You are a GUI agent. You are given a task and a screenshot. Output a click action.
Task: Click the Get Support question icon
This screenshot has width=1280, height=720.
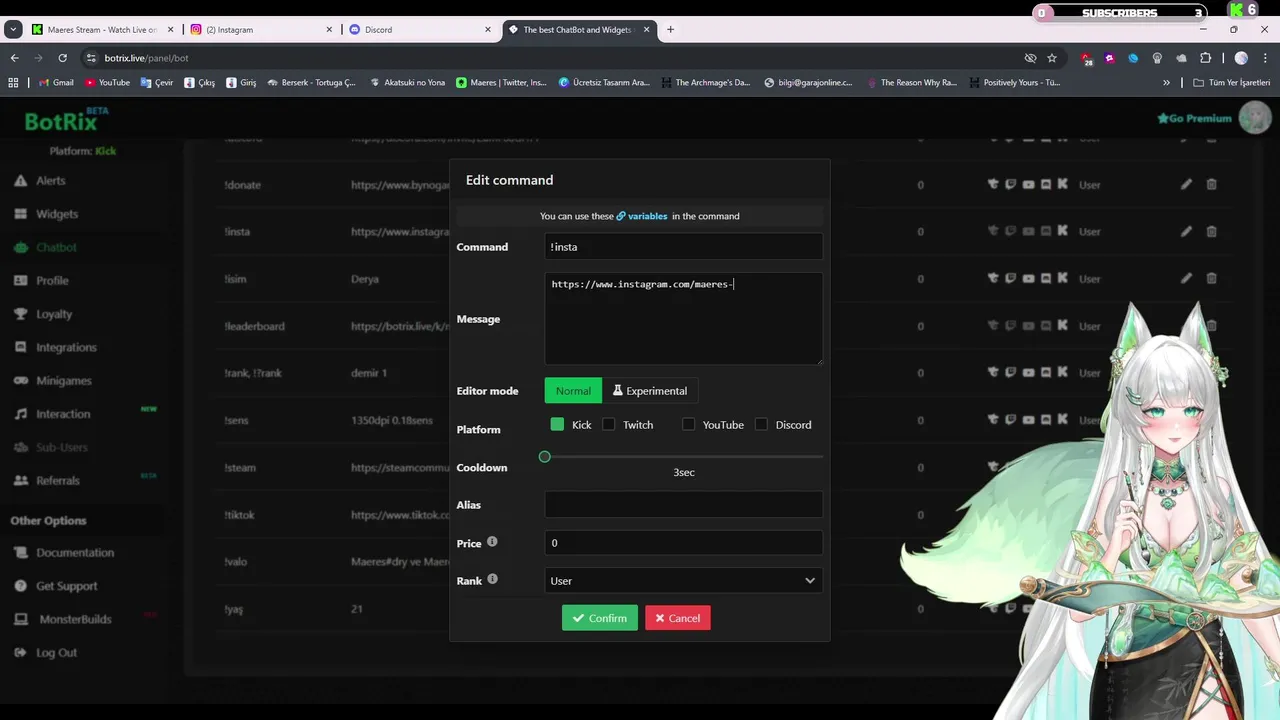pos(20,586)
